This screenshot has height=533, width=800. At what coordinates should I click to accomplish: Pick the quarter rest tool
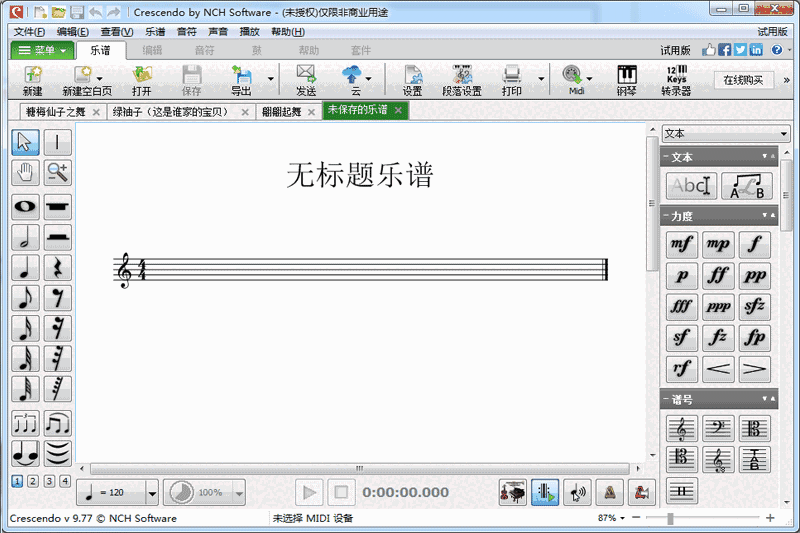58,268
